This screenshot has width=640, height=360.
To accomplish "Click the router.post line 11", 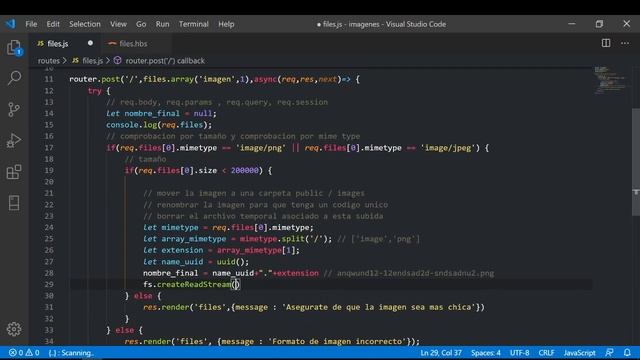I will tap(214, 79).
